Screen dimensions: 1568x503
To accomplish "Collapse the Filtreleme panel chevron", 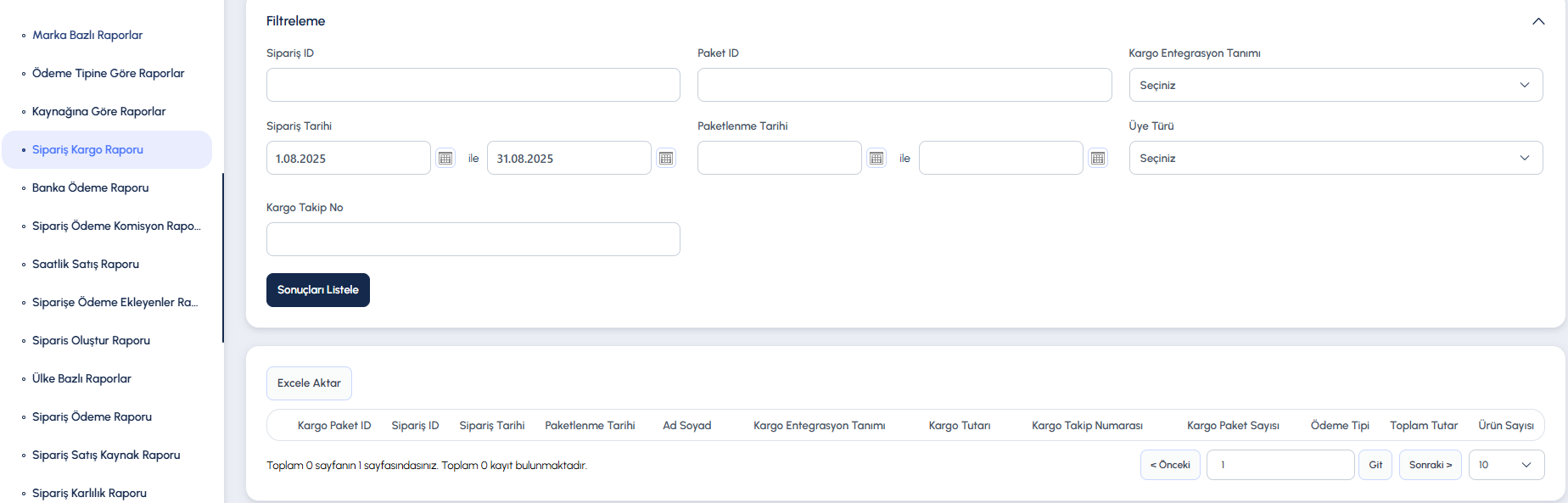I will [1538, 21].
